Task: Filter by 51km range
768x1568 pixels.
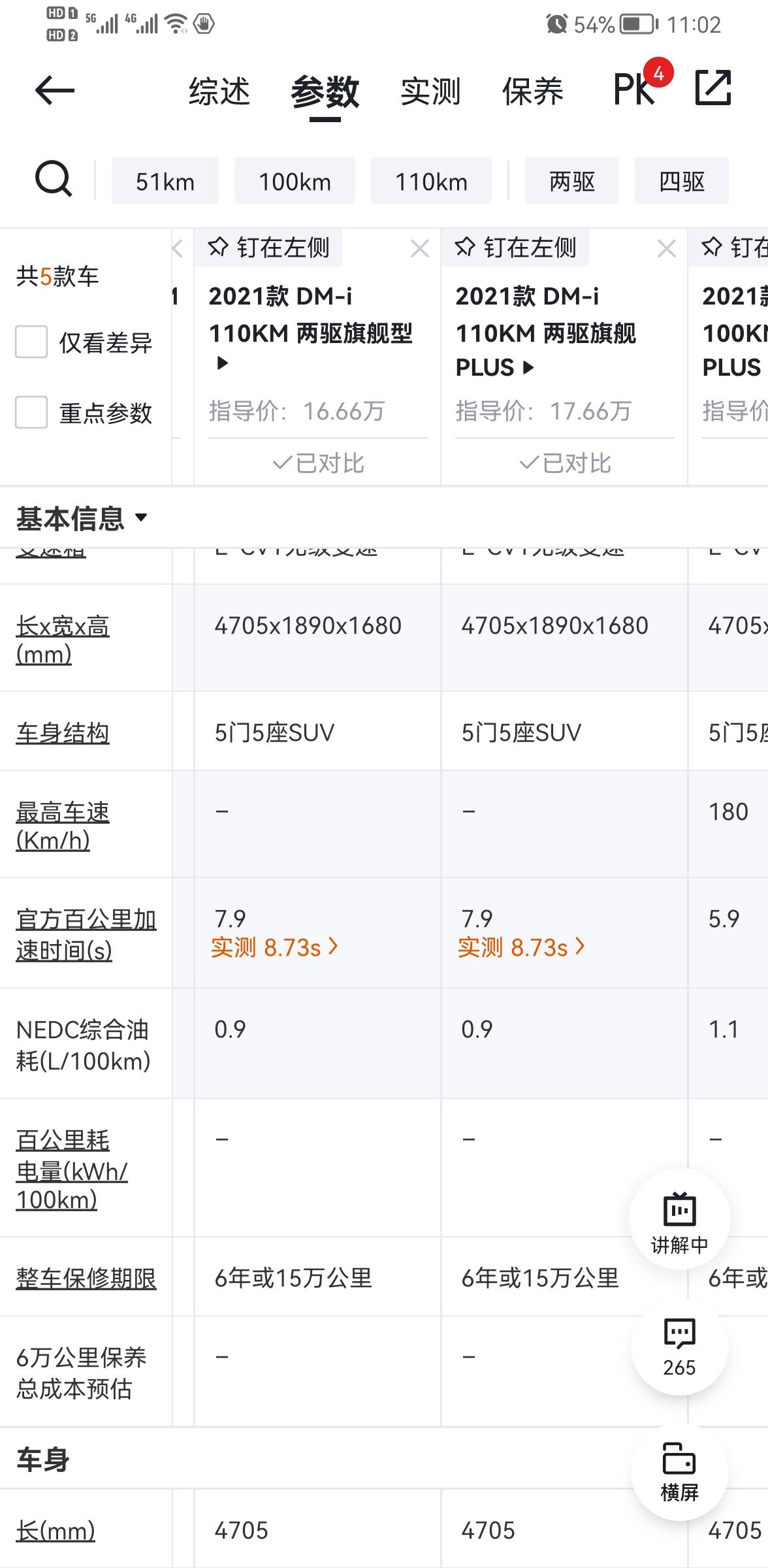Action: point(165,181)
